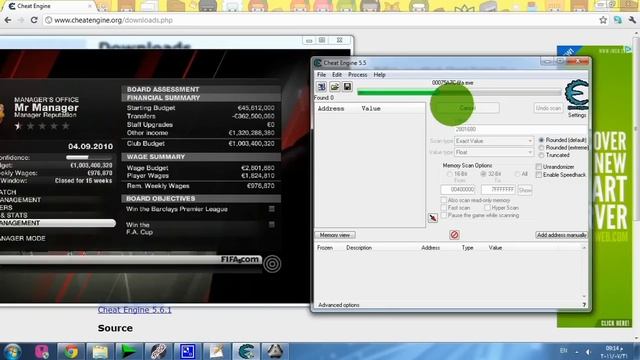Open the Process menu in Cheat Engine
Screen dimensions: 640x360
tap(358, 75)
